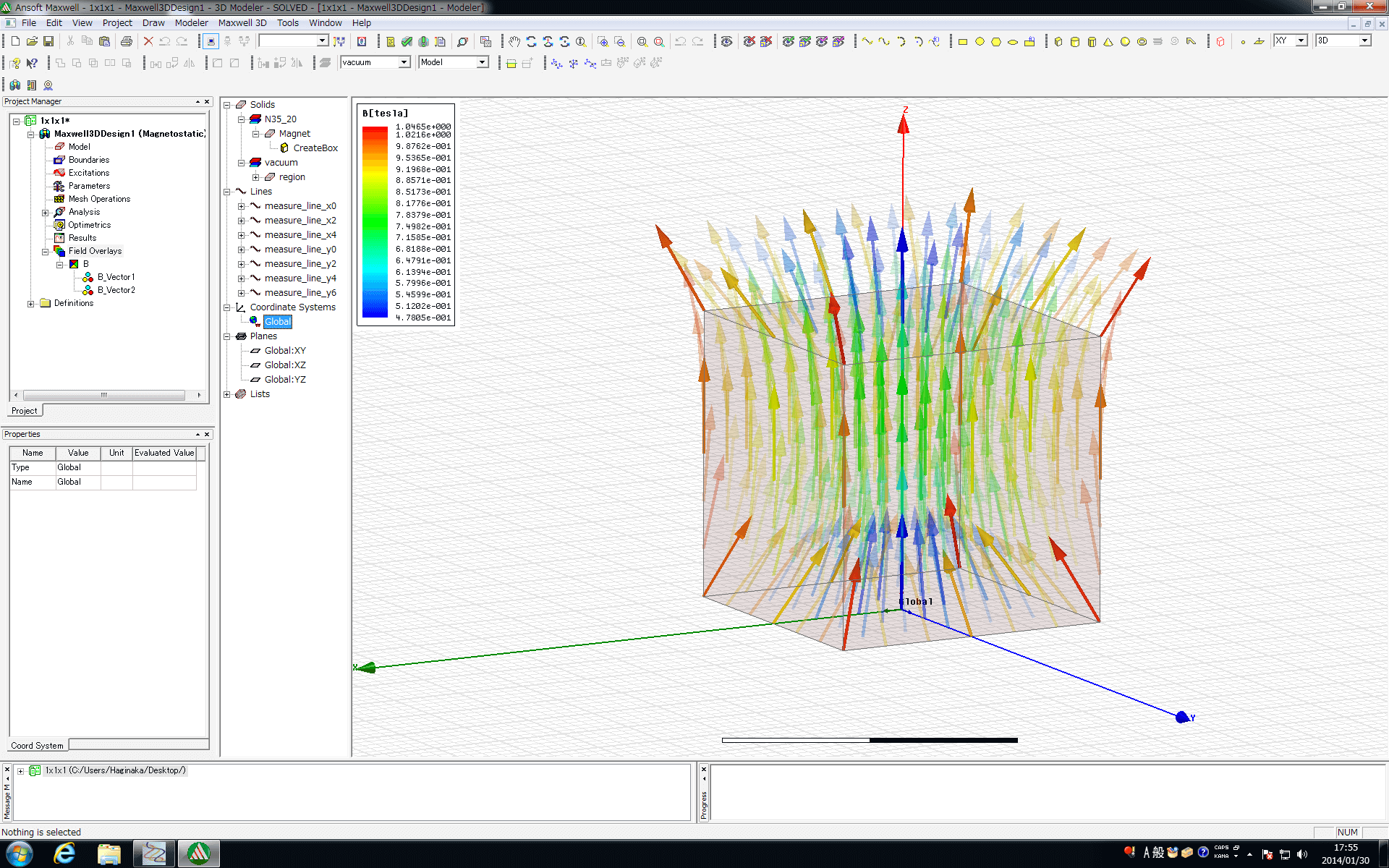Click the Draw sphere tool
Screen dimensions: 1389x868
1125,41
